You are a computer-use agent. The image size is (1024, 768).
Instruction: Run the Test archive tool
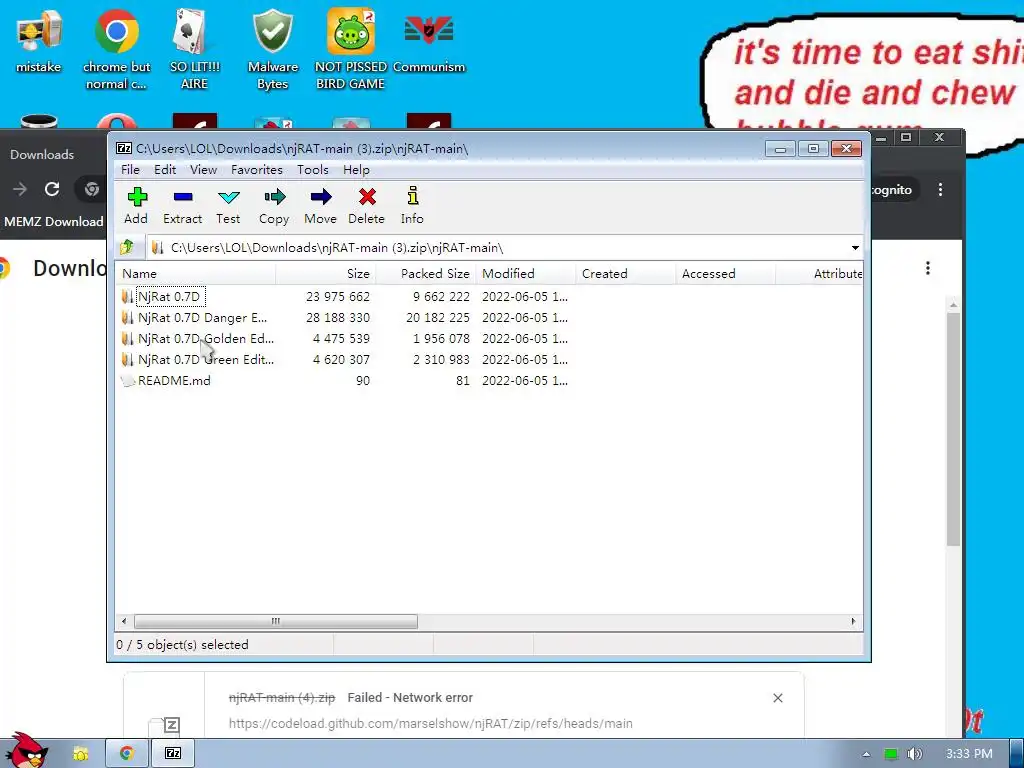(228, 205)
